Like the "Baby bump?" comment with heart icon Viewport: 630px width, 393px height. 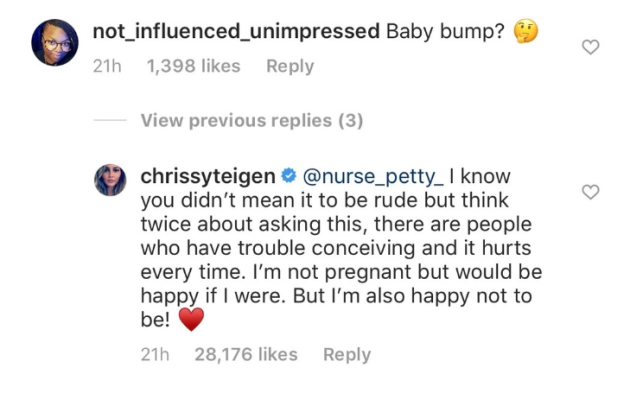(x=590, y=47)
